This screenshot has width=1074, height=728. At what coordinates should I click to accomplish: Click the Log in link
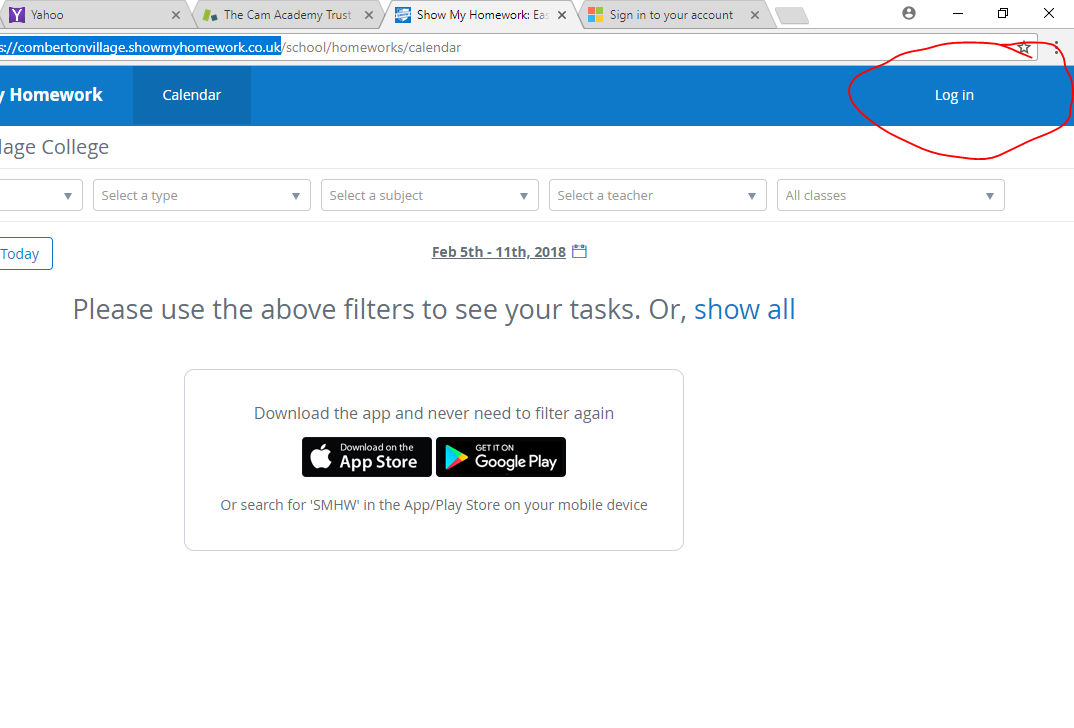[954, 95]
